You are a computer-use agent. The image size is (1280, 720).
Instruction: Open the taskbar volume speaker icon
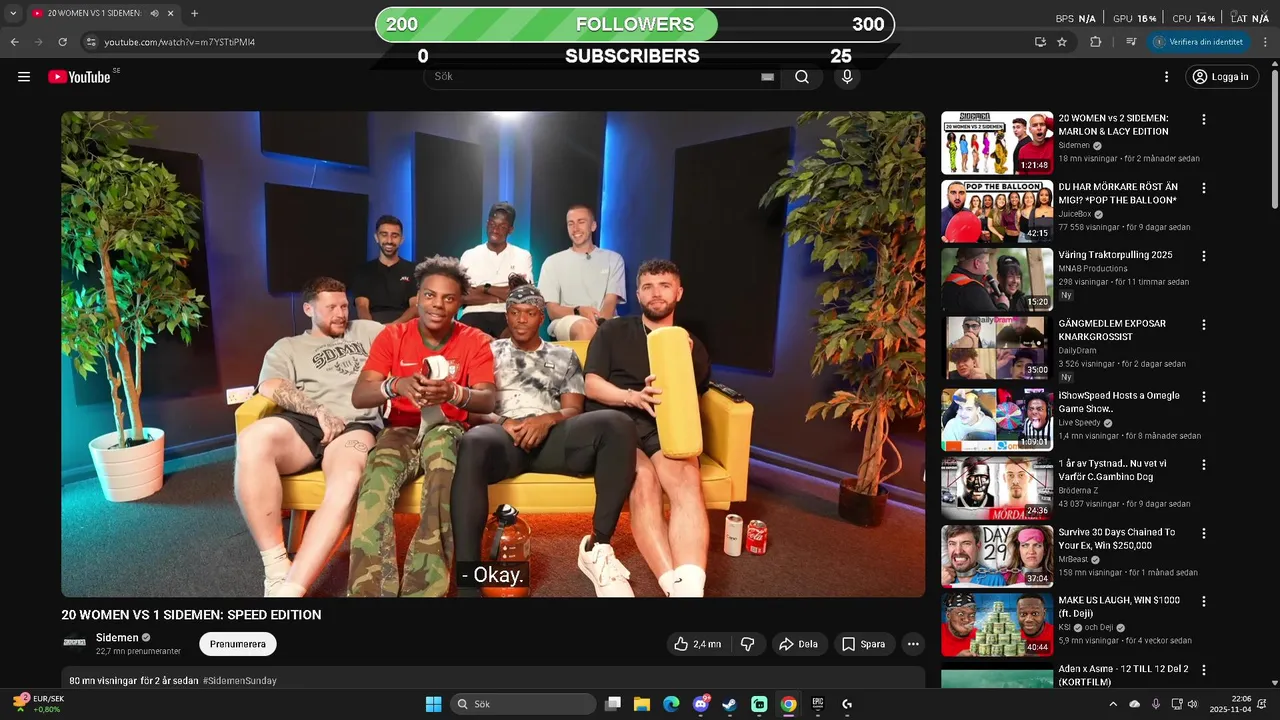click(x=1192, y=704)
